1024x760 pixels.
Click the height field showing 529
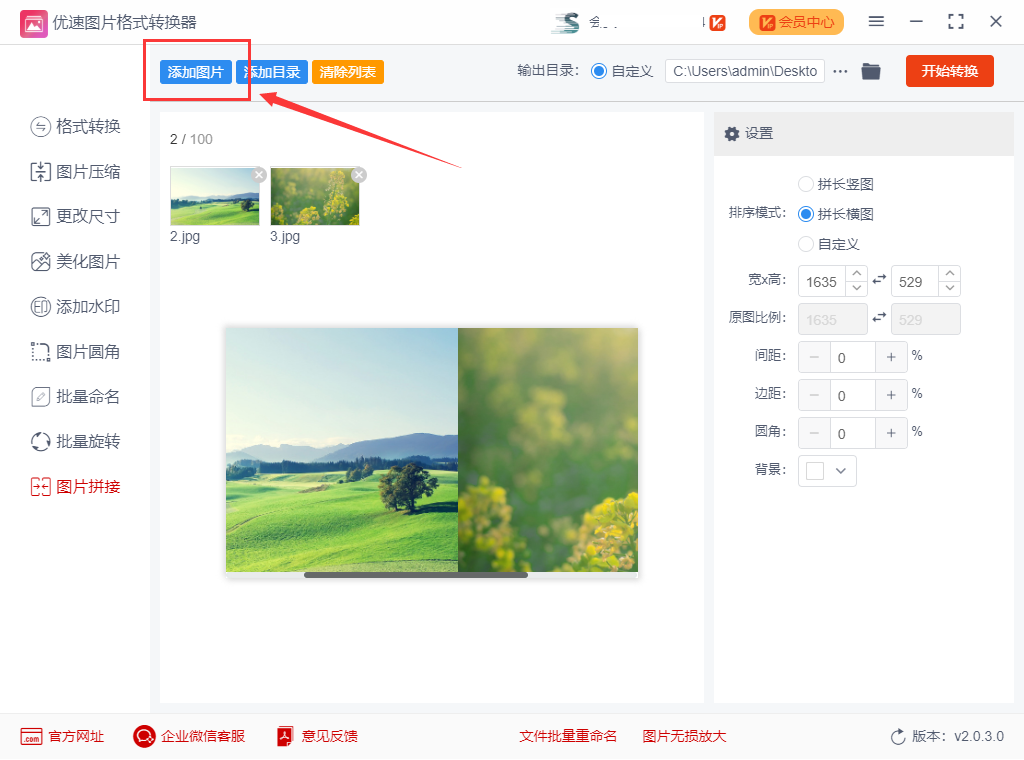click(x=916, y=281)
